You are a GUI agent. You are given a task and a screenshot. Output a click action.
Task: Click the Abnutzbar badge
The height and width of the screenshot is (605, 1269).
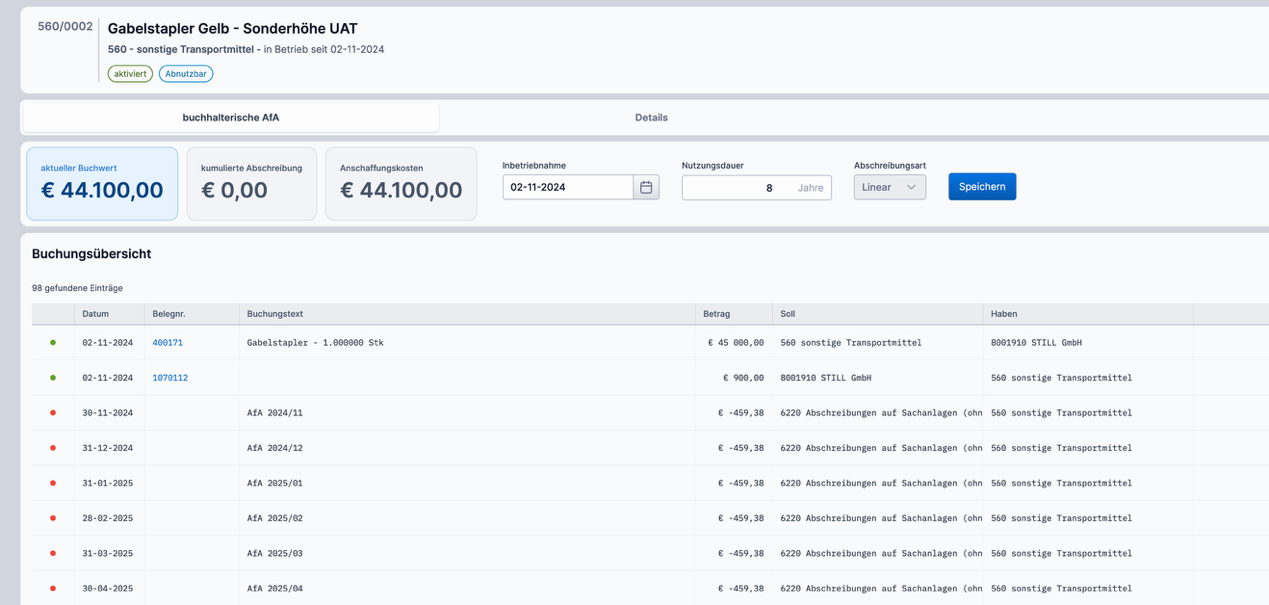186,74
